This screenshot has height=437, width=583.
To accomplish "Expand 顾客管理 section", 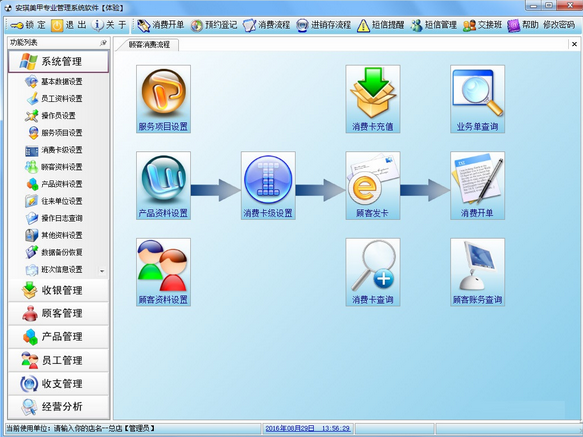I will point(58,314).
